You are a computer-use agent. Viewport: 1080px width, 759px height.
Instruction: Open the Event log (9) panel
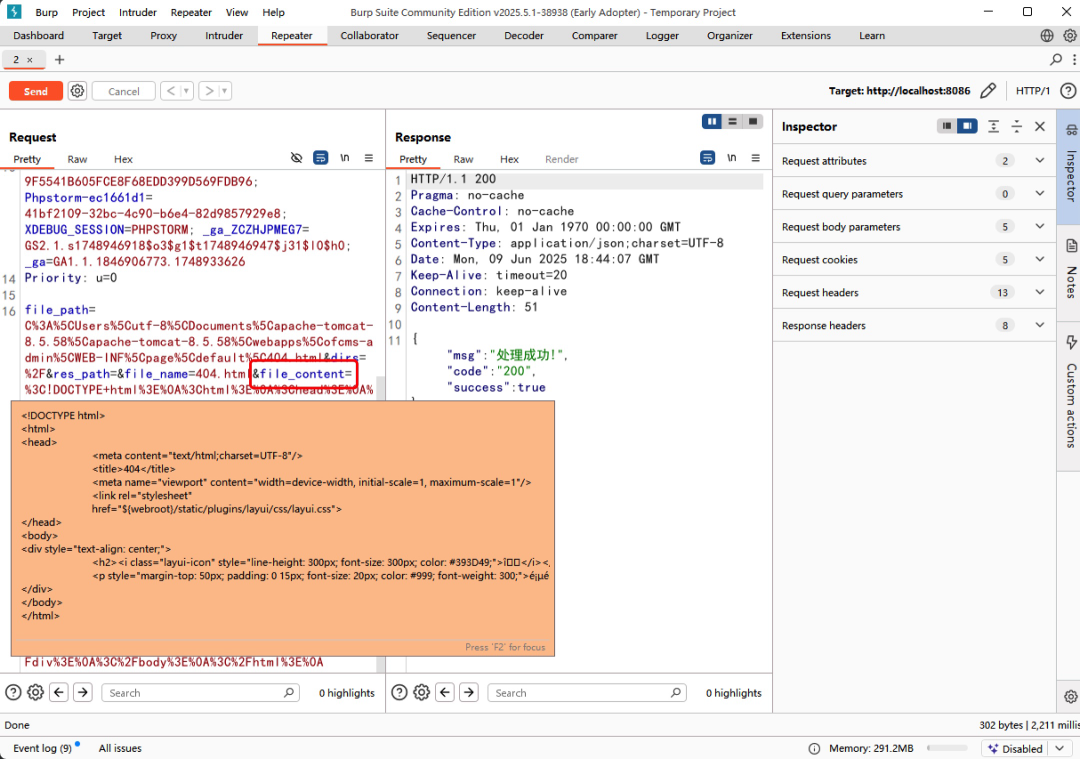43,748
